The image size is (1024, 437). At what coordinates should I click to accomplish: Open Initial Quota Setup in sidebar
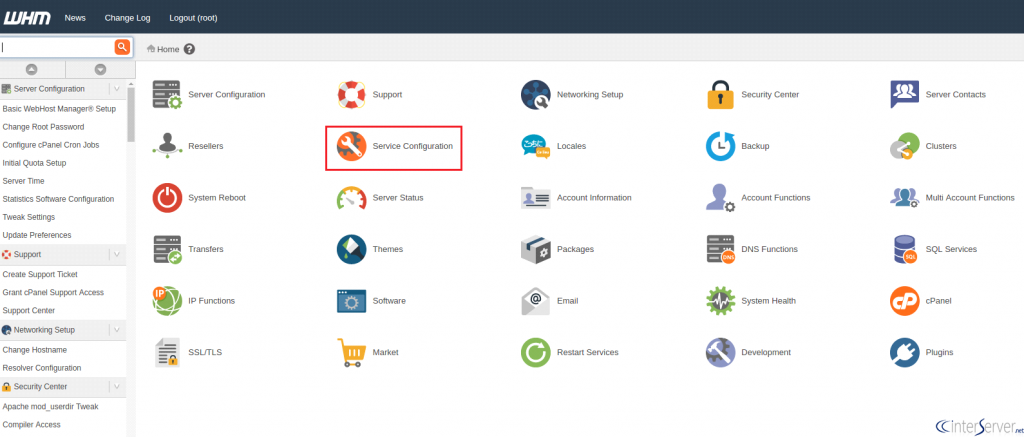coord(35,163)
